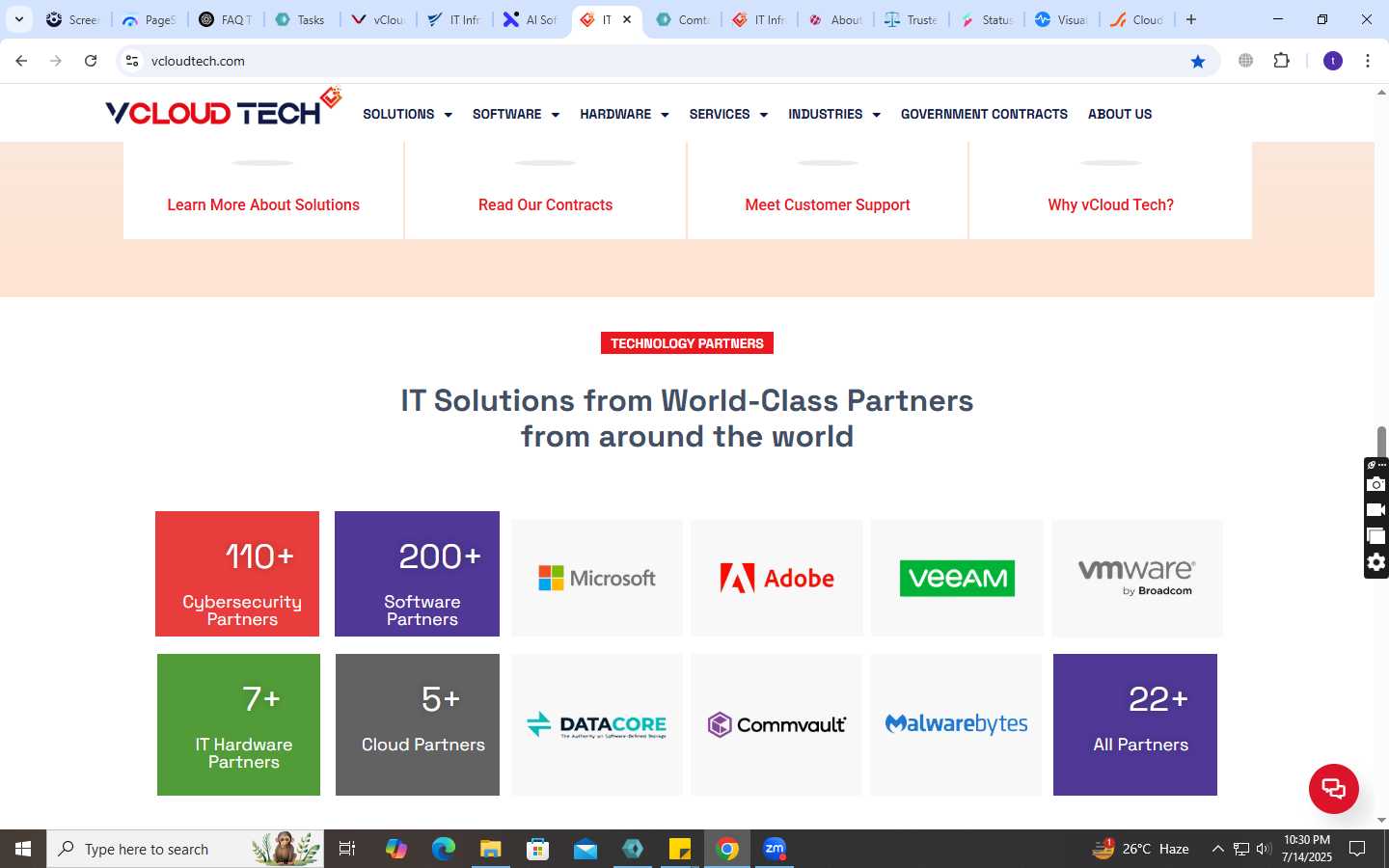Bookmark this page with the star icon
Screen dimensions: 1389x868
point(1198,61)
